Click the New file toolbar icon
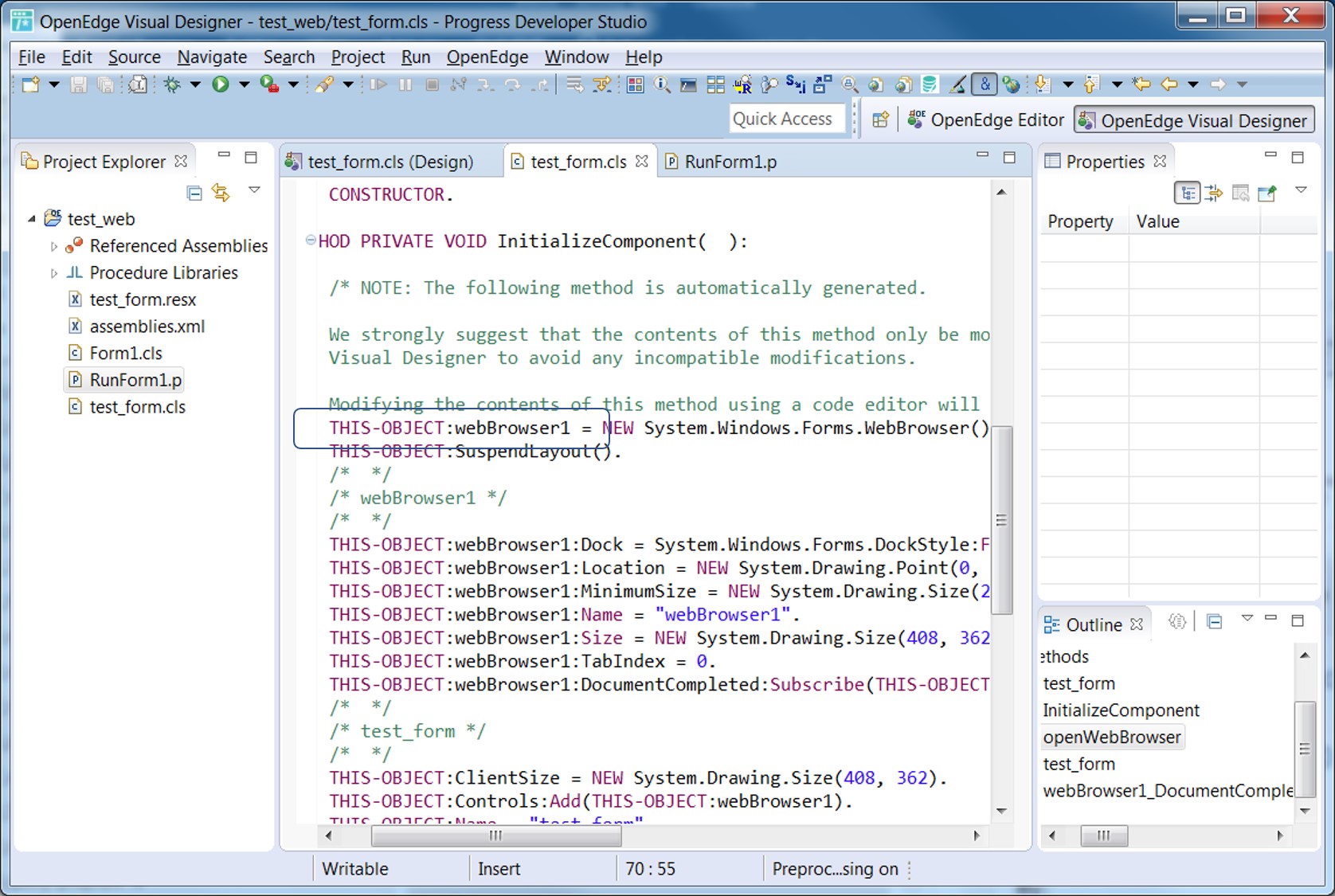The image size is (1335, 896). (x=30, y=84)
